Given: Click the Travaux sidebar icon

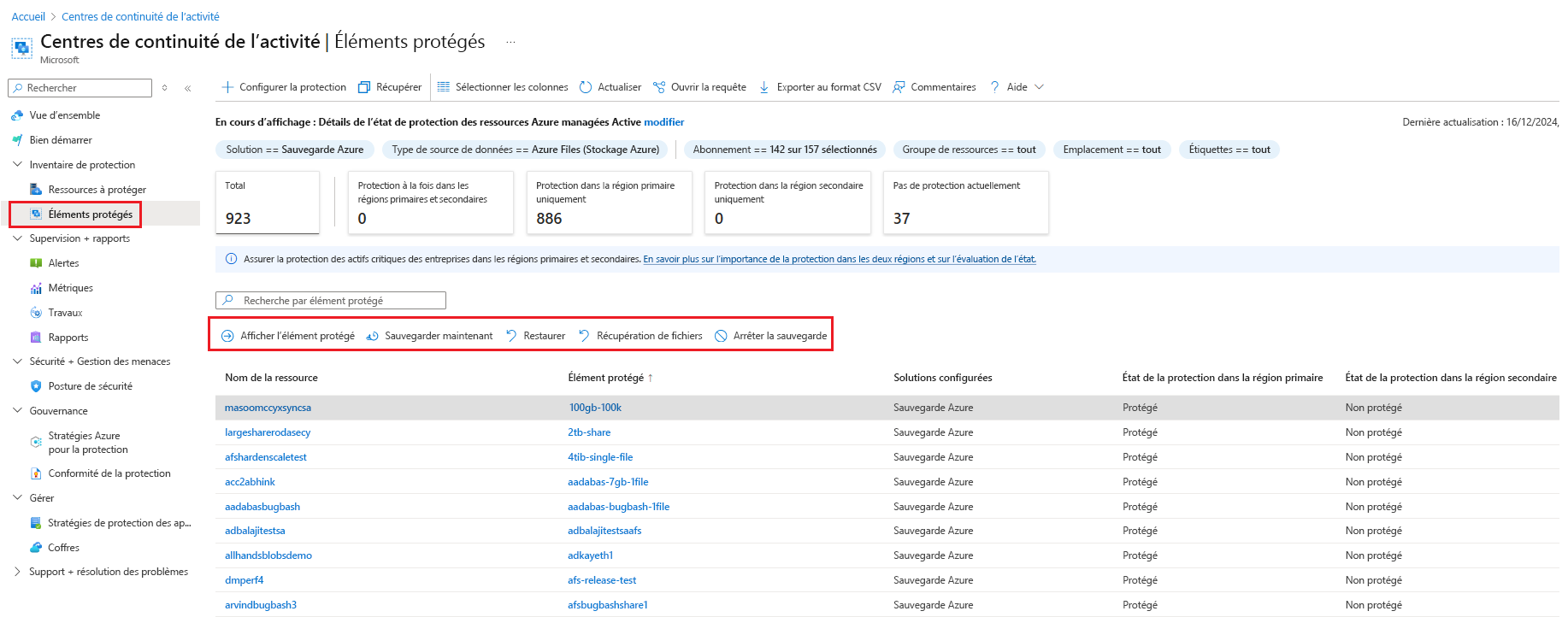Looking at the screenshot, I should [36, 313].
